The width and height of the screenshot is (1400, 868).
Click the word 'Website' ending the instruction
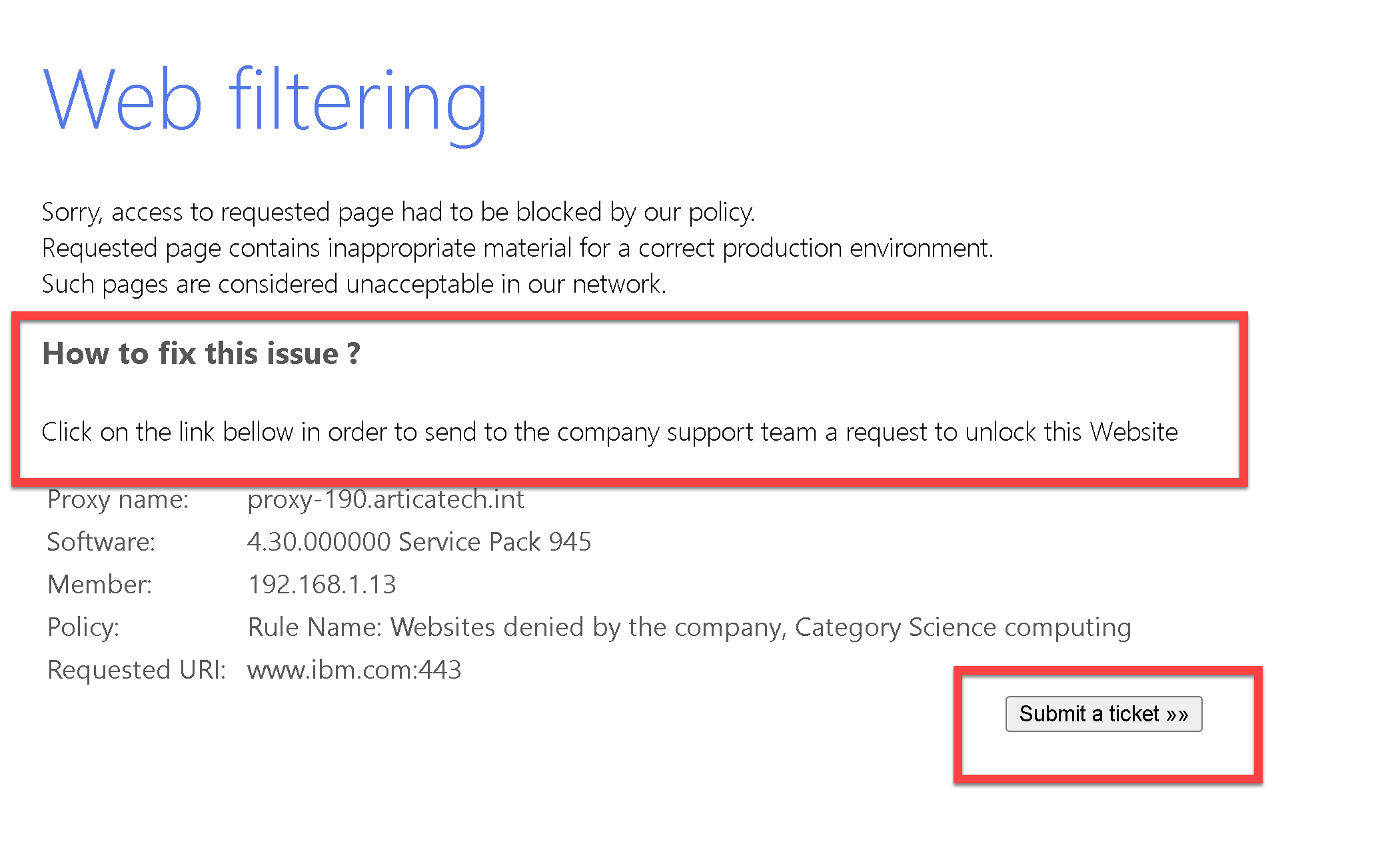[x=1133, y=432]
